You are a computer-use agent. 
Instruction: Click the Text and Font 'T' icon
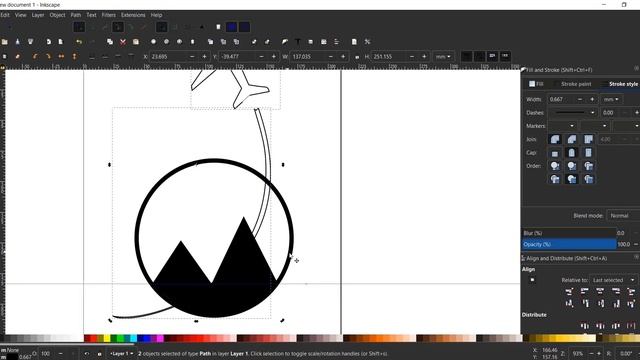[x=298, y=42]
